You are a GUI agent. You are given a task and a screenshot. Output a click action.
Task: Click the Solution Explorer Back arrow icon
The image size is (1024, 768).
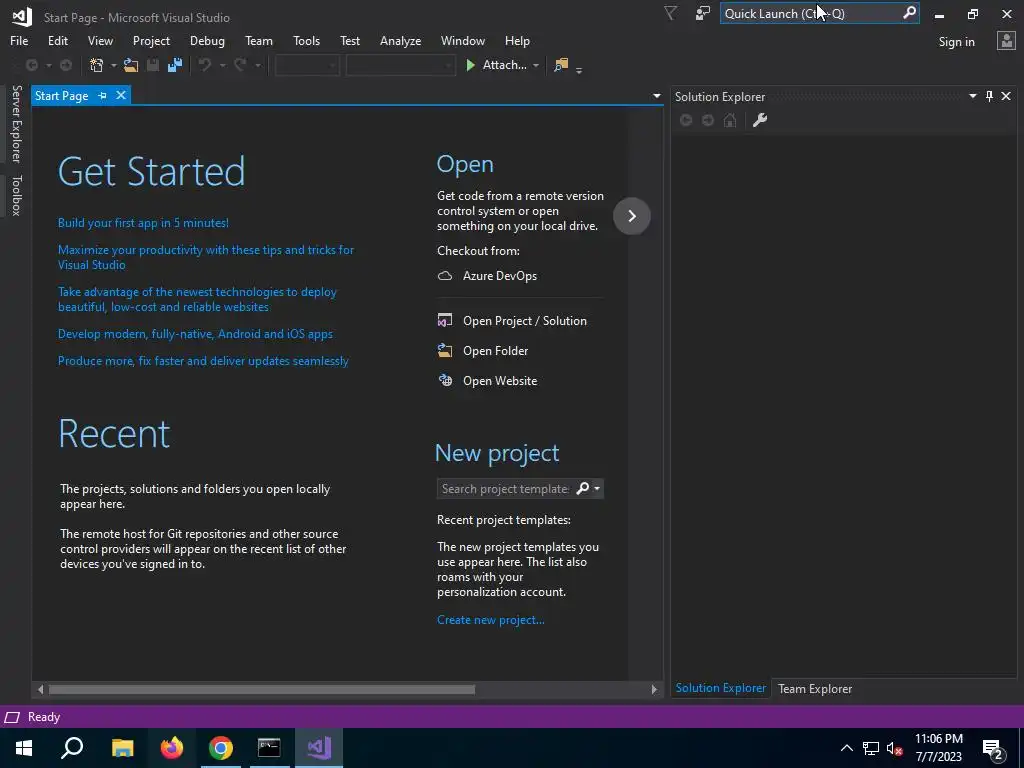[686, 120]
